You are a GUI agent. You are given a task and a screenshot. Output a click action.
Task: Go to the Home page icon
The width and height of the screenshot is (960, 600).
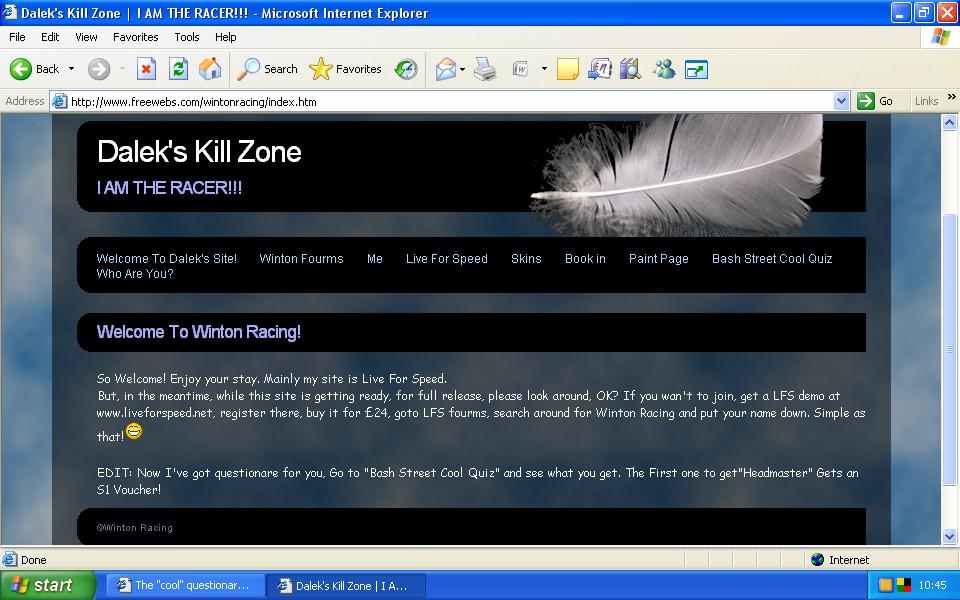(210, 69)
